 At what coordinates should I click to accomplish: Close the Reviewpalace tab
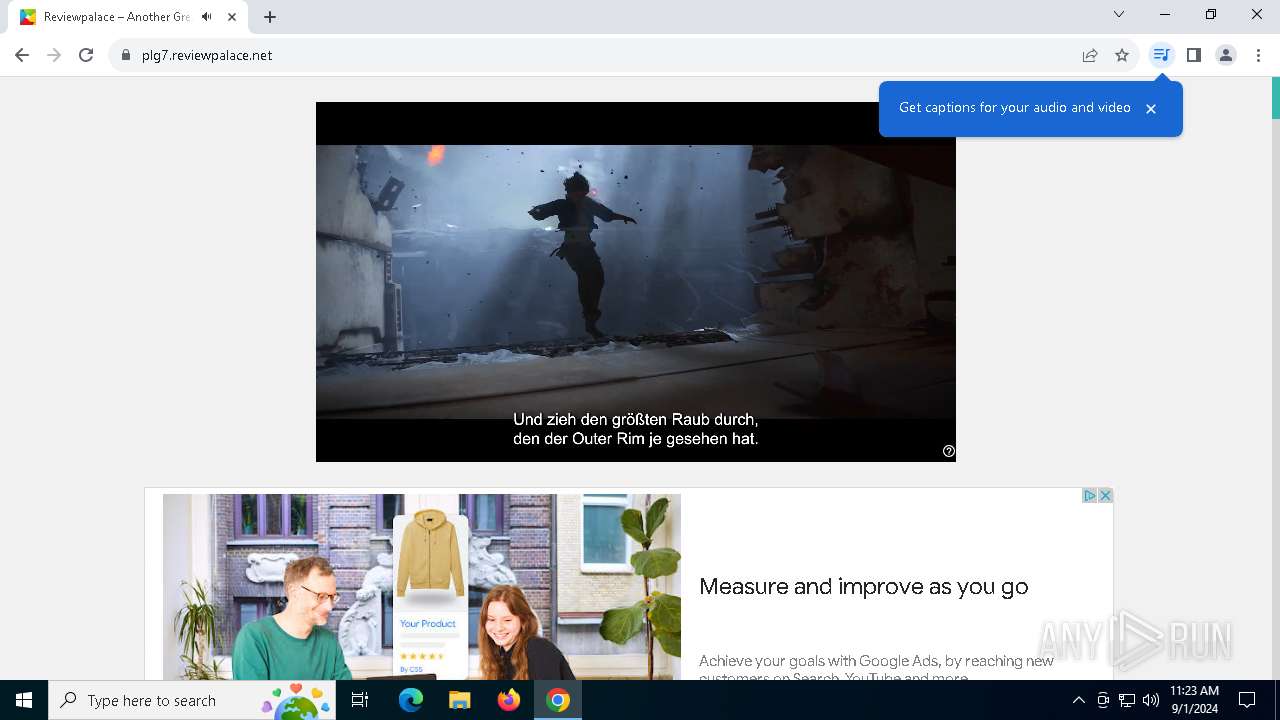[232, 17]
